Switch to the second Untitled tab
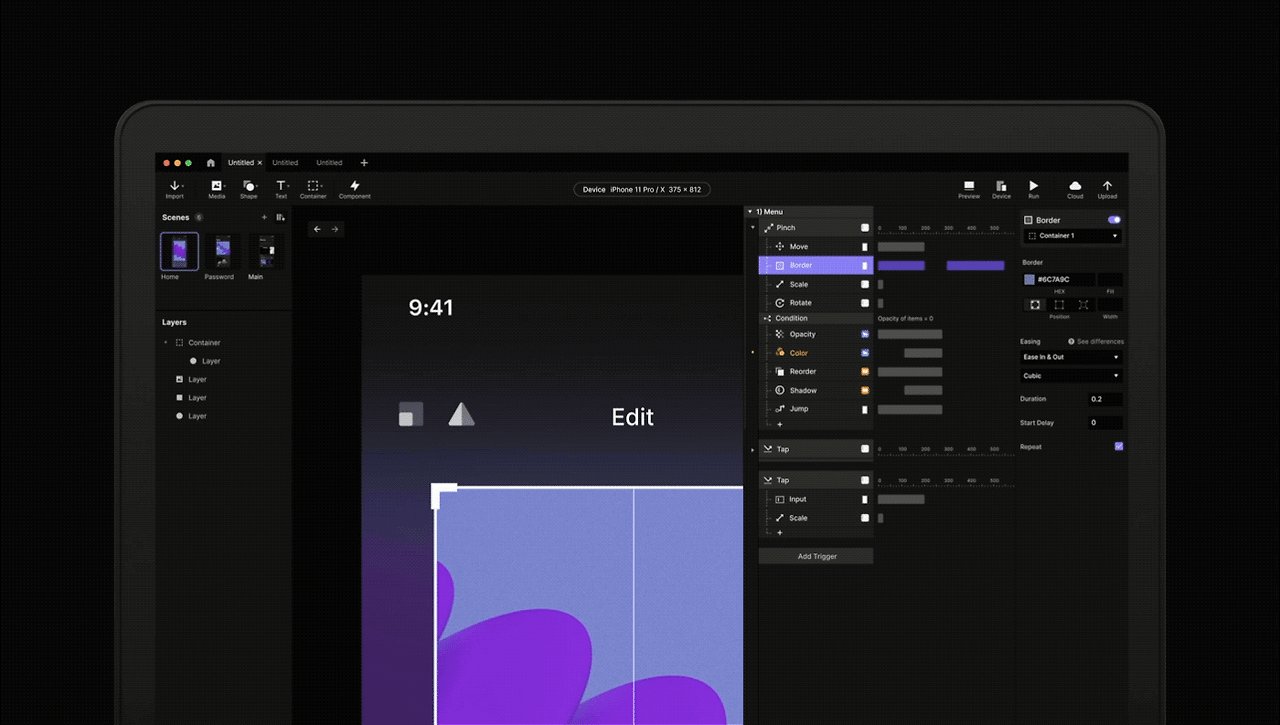Image resolution: width=1280 pixels, height=725 pixels. (285, 162)
